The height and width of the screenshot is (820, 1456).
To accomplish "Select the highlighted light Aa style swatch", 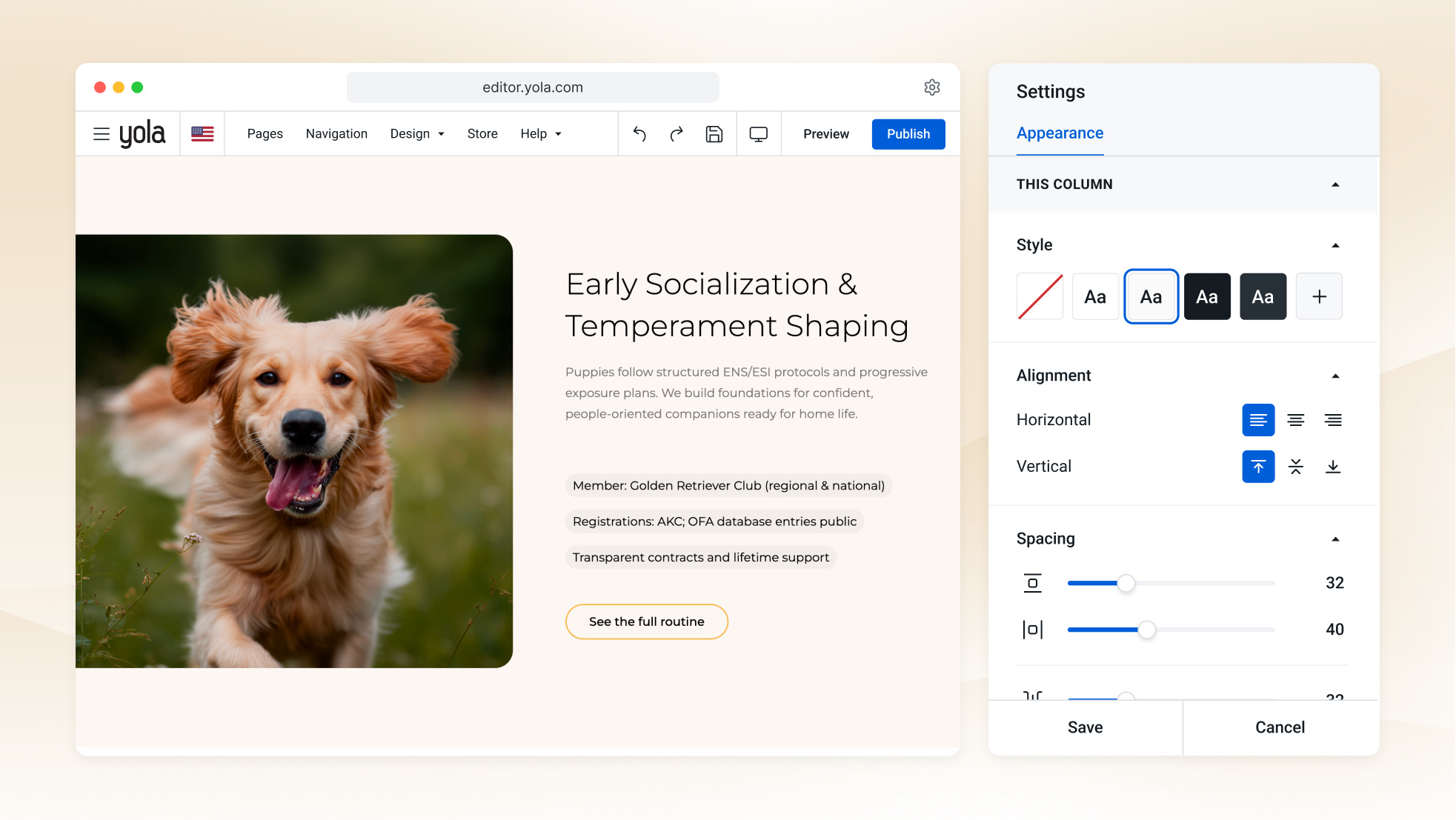I will tap(1151, 296).
